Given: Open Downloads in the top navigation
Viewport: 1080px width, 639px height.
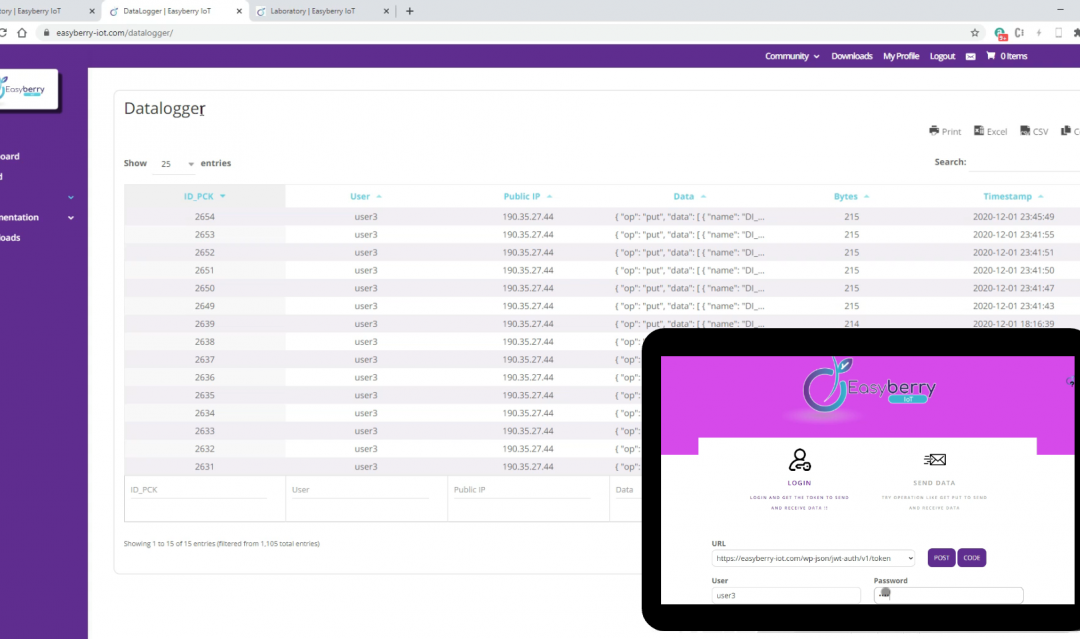Looking at the screenshot, I should [851, 56].
